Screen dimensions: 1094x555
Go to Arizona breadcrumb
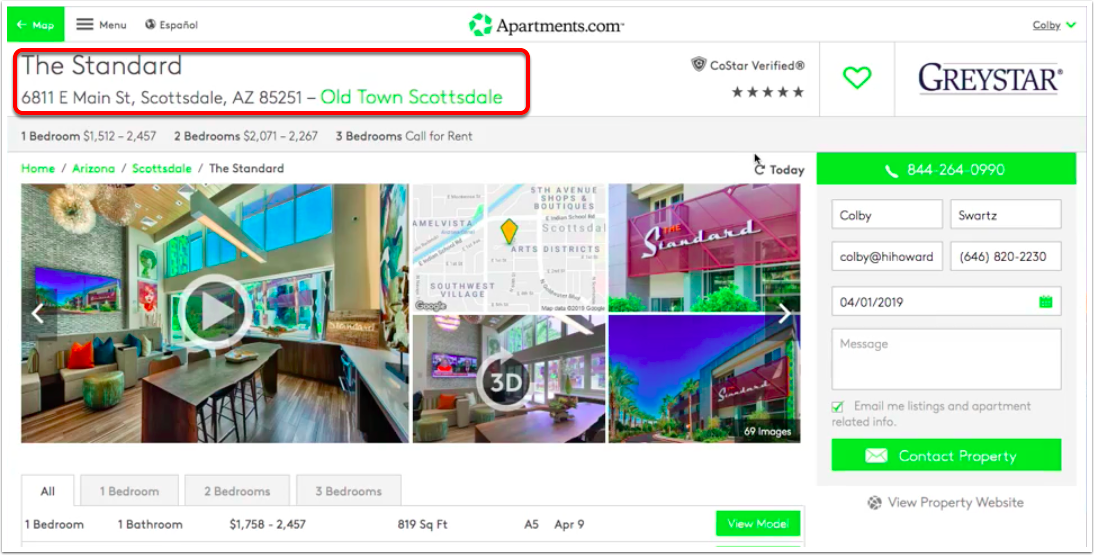93,168
